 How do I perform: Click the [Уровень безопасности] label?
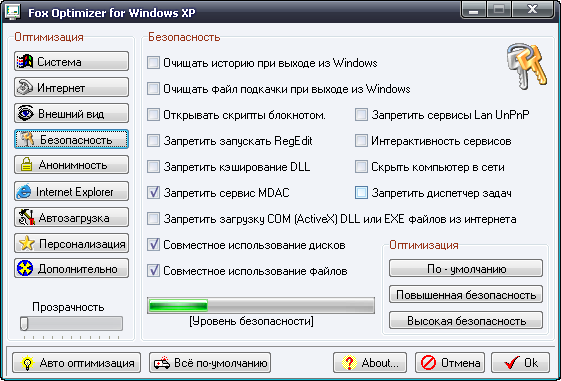click(252, 321)
